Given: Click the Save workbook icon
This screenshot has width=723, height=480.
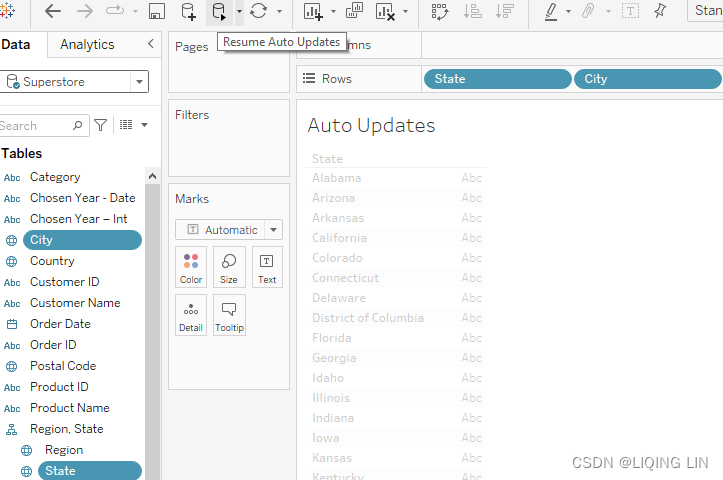Looking at the screenshot, I should [157, 11].
